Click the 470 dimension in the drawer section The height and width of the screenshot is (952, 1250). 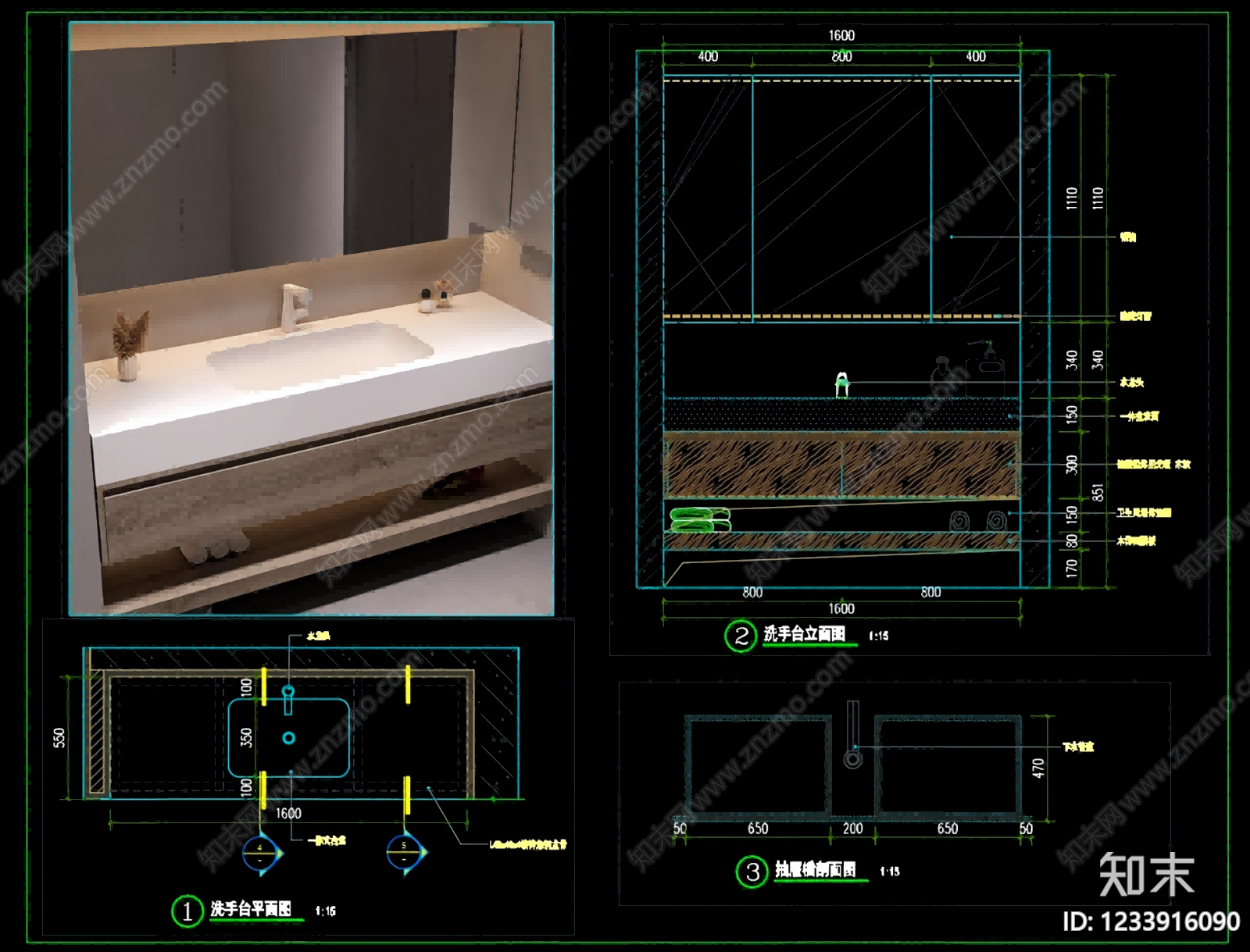click(x=1038, y=768)
